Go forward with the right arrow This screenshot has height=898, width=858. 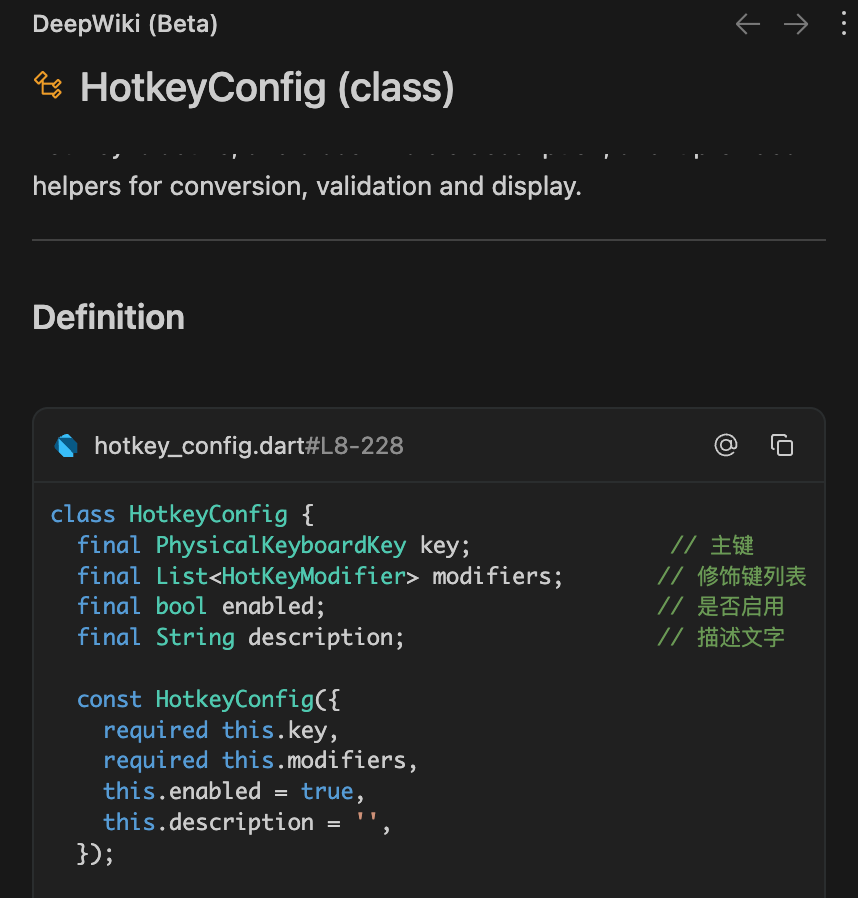(x=796, y=24)
